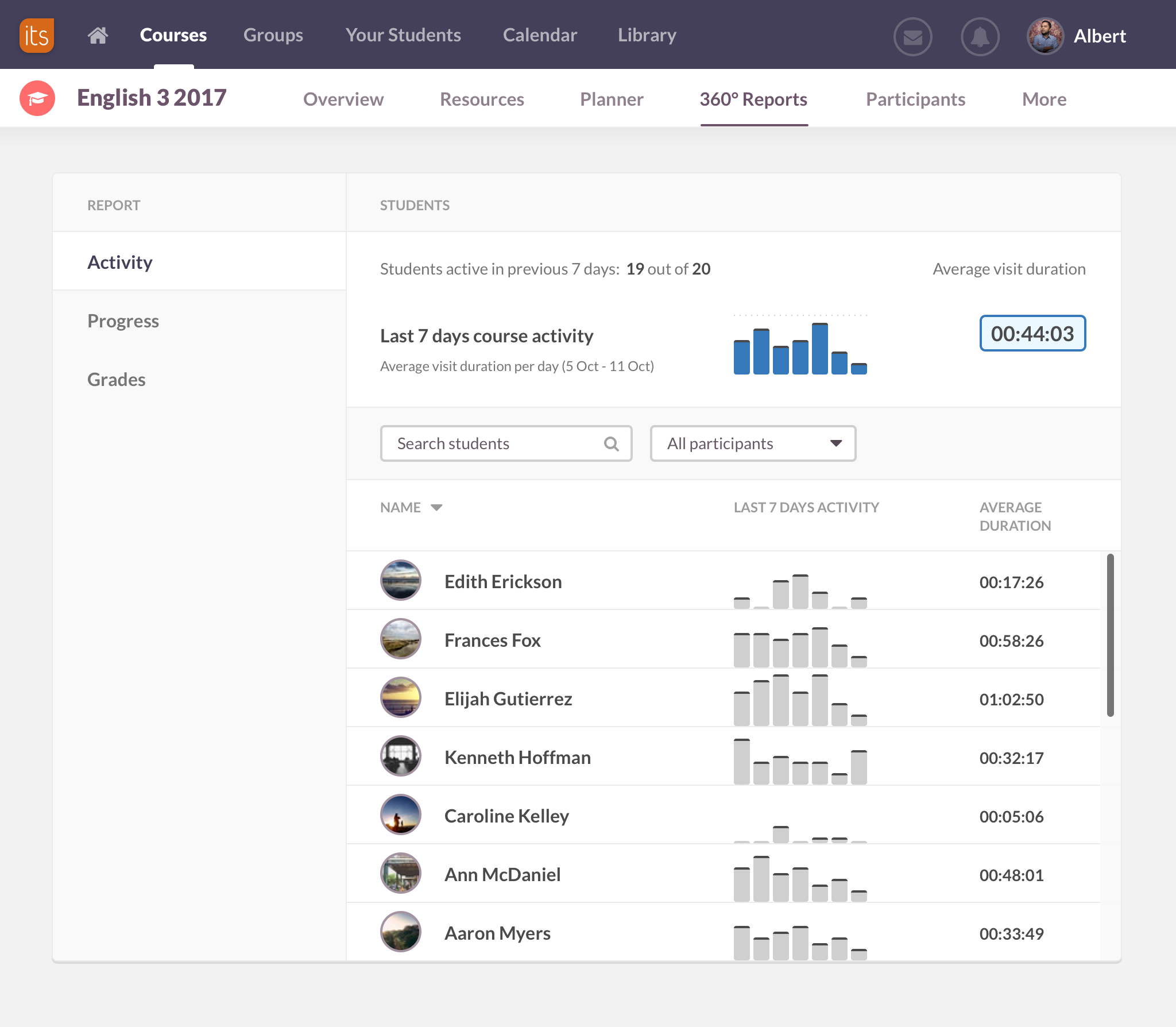Select the Progress report

click(x=123, y=321)
